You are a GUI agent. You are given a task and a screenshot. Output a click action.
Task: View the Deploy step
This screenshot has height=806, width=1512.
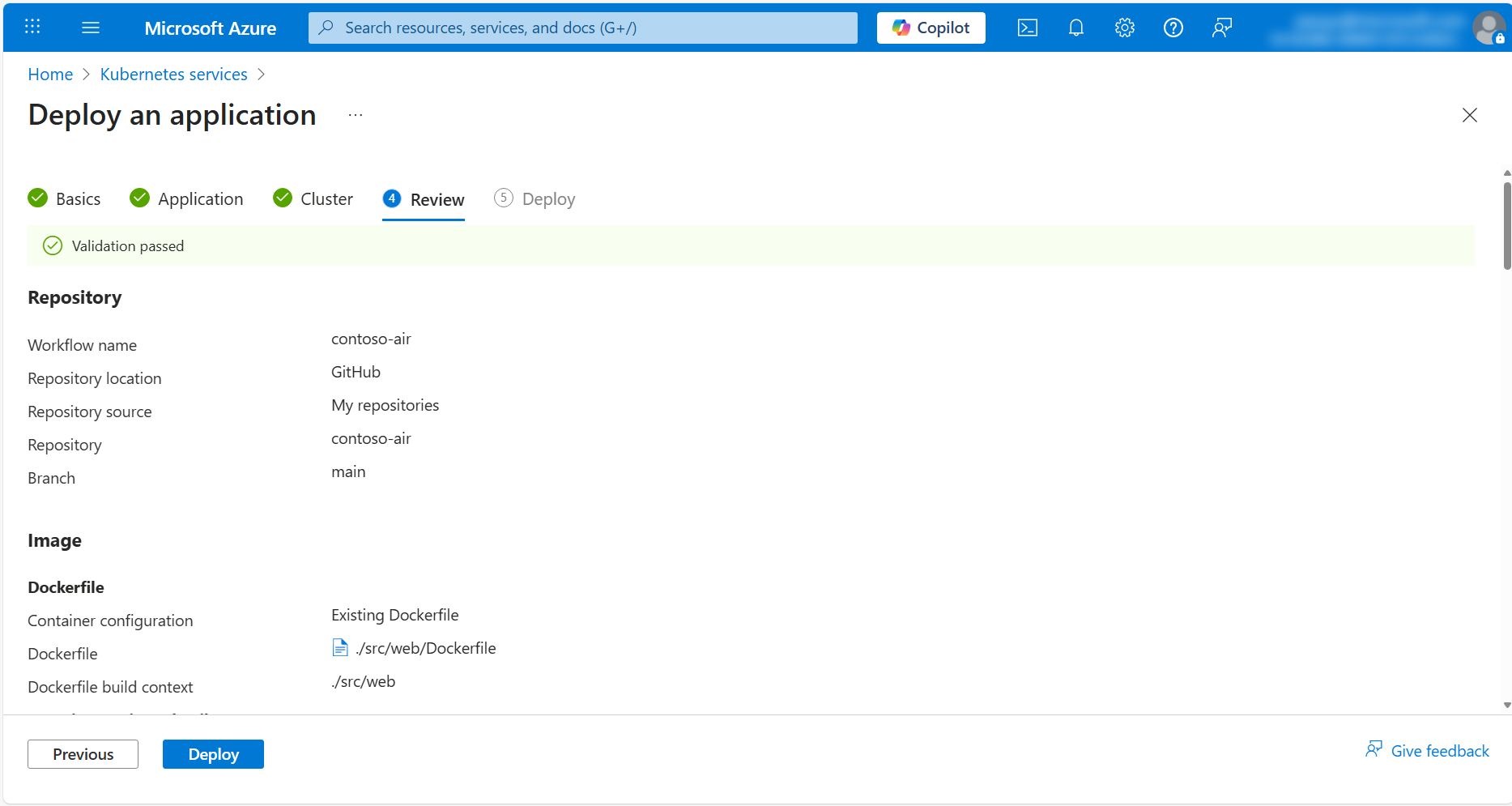click(549, 198)
